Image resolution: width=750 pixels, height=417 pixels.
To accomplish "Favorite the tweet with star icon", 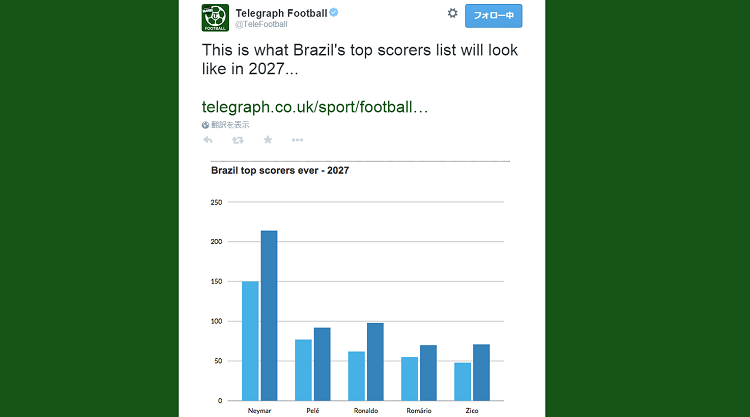I will [x=268, y=140].
